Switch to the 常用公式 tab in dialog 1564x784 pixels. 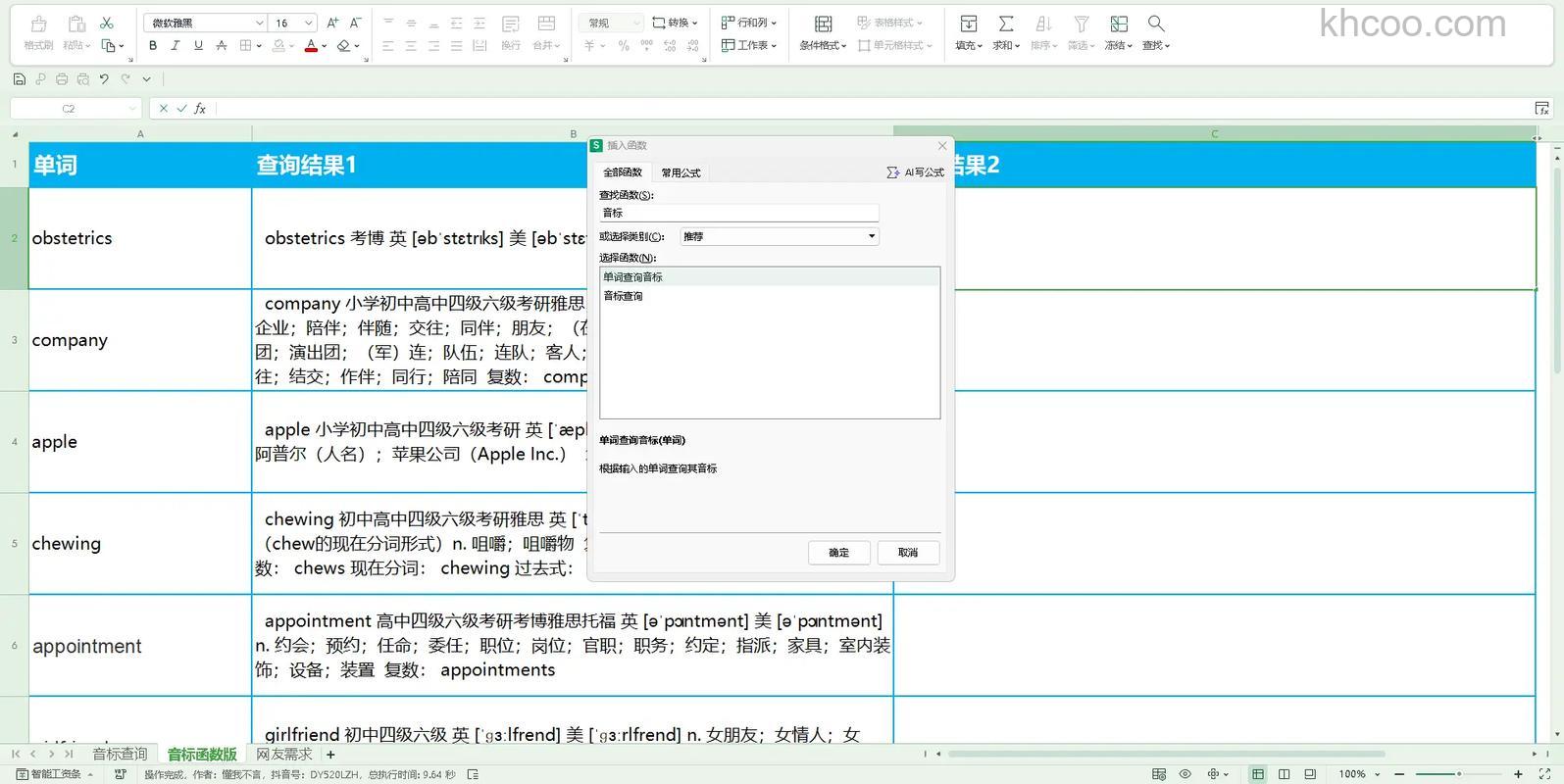(681, 172)
